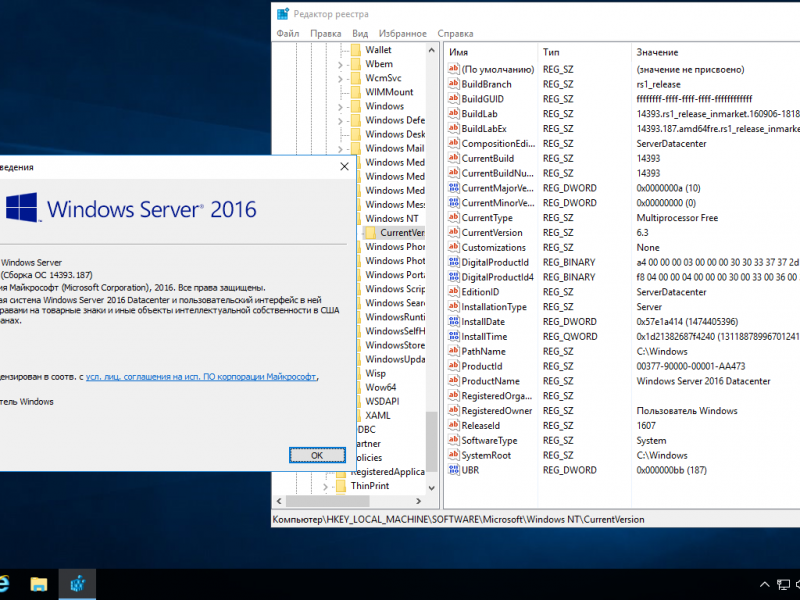Image resolution: width=800 pixels, height=600 pixels.
Task: Click the tree's horizontal scrollbar left arrow
Action: coord(279,501)
